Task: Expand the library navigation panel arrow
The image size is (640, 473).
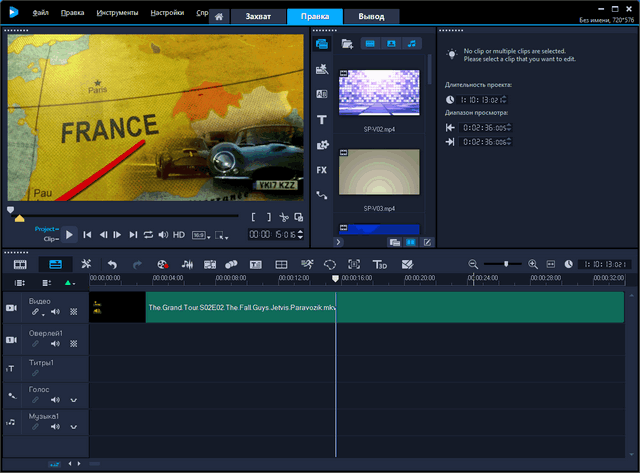Action: click(338, 242)
